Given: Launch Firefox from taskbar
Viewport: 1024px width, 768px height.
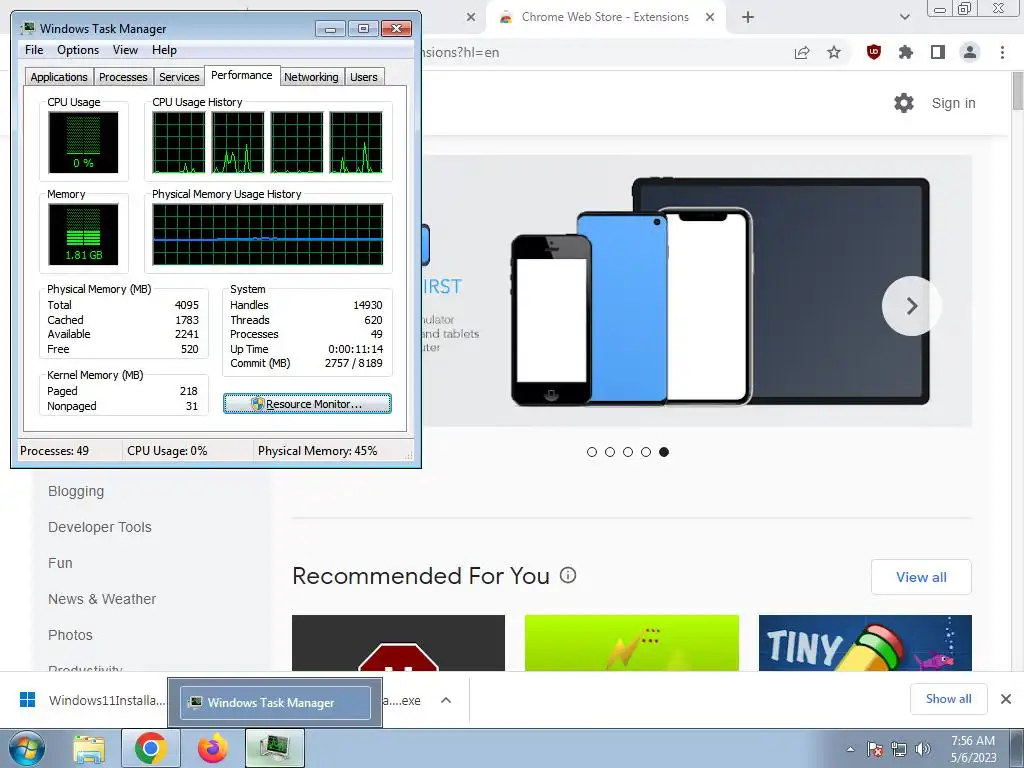Looking at the screenshot, I should pyautogui.click(x=213, y=748).
